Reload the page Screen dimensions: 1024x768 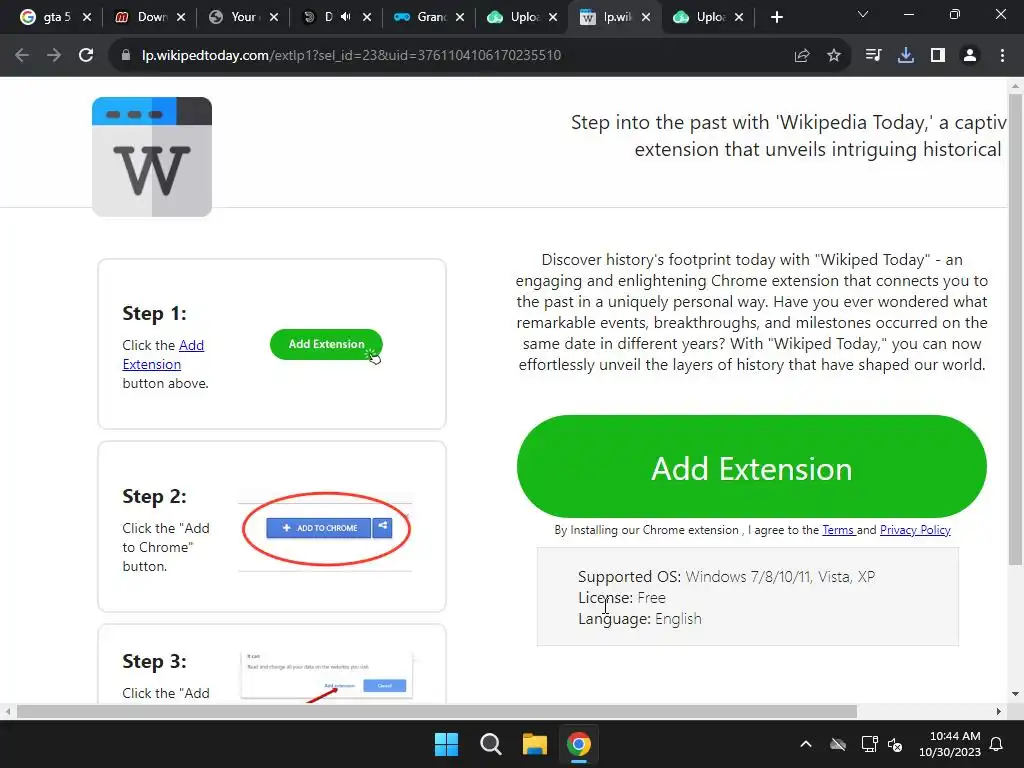click(86, 56)
